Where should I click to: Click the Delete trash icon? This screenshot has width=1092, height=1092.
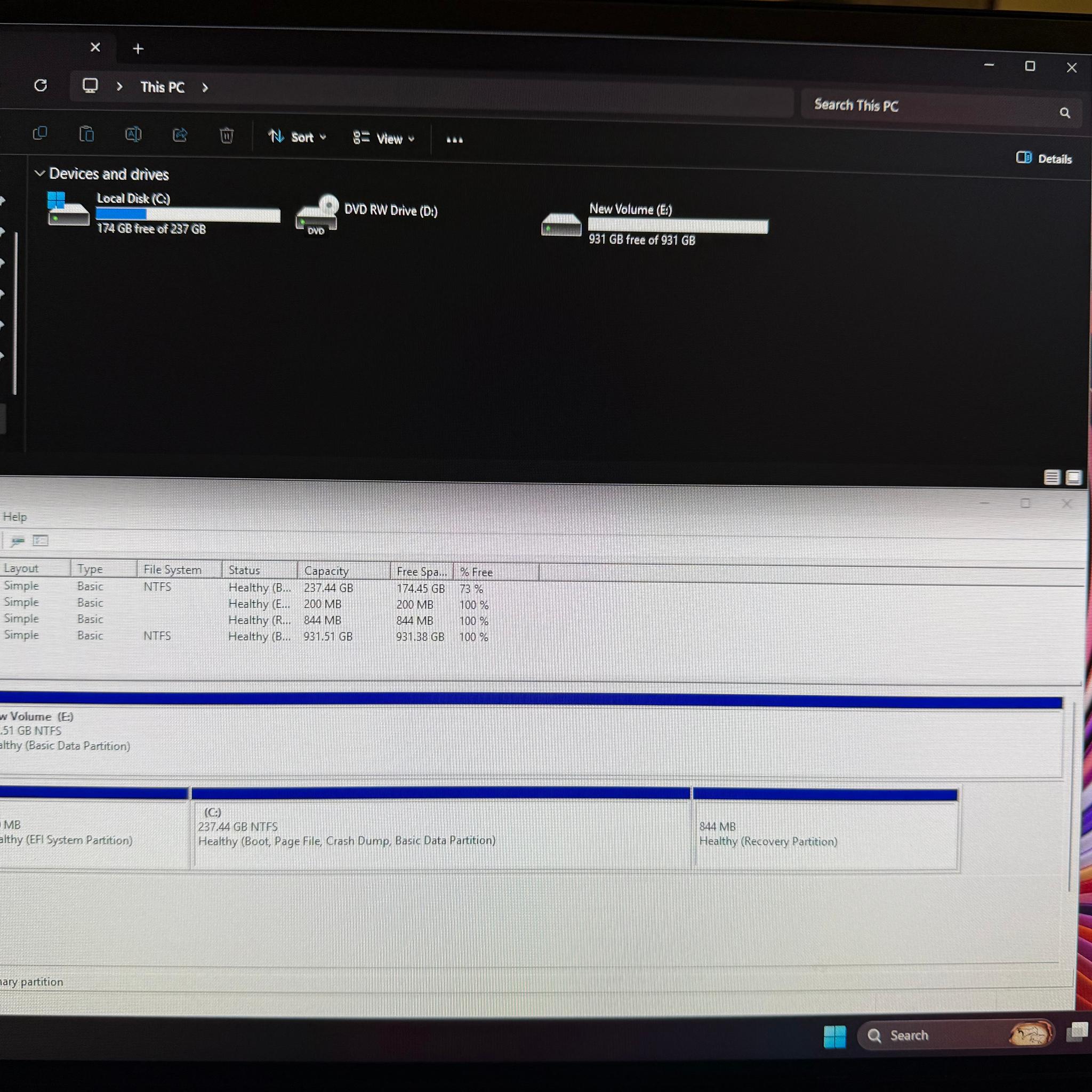tap(227, 135)
